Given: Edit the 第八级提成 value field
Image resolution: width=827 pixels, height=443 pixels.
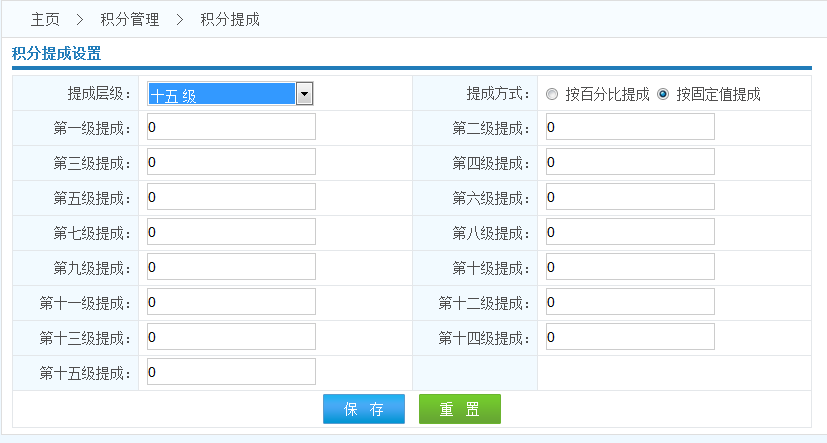Looking at the screenshot, I should point(630,232).
